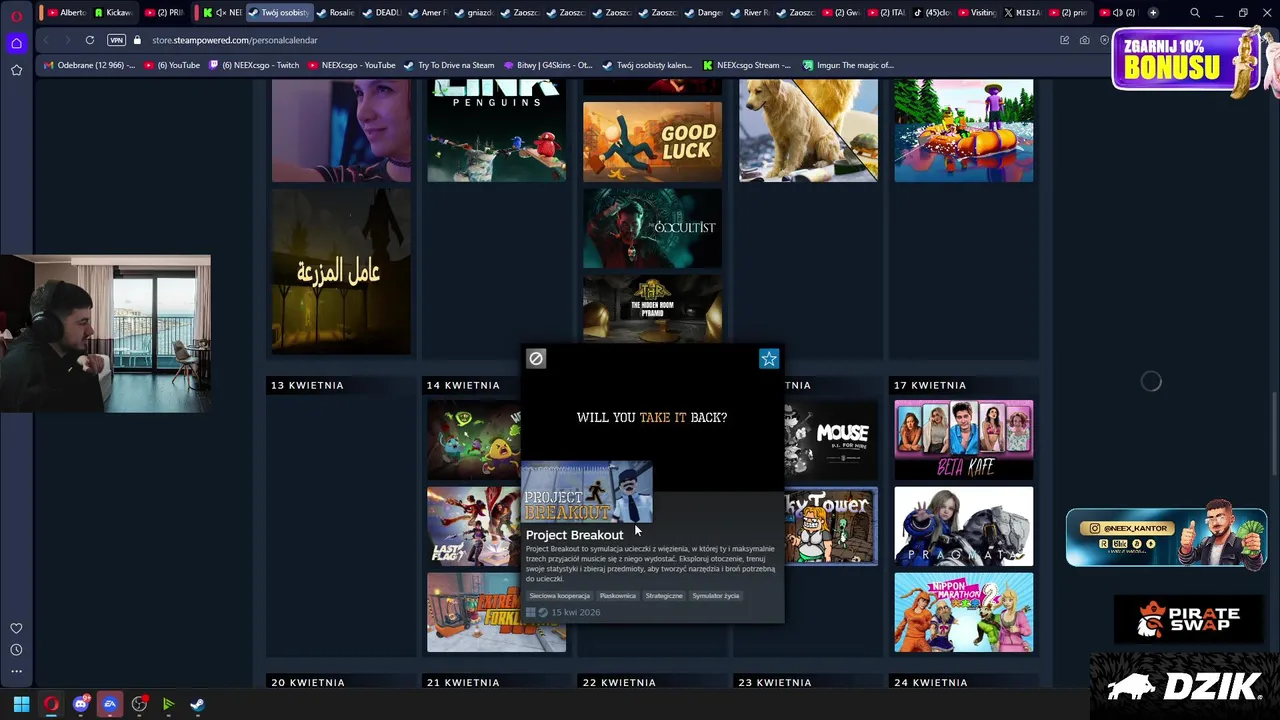This screenshot has height=720, width=1280.
Task: Open the Arabic-titled yellow game capsule
Action: coord(341,271)
